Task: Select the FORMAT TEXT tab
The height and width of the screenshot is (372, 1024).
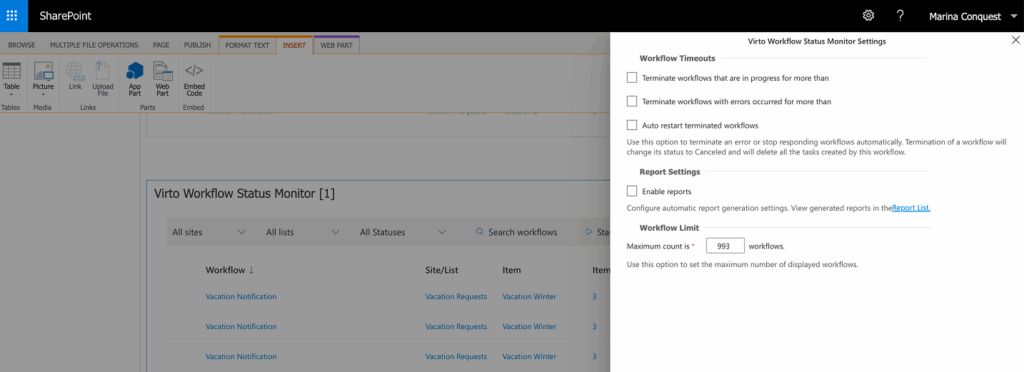Action: tap(248, 45)
